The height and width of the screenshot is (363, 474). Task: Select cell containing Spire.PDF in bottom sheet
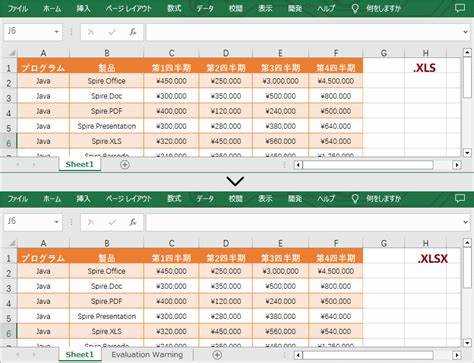pos(107,301)
